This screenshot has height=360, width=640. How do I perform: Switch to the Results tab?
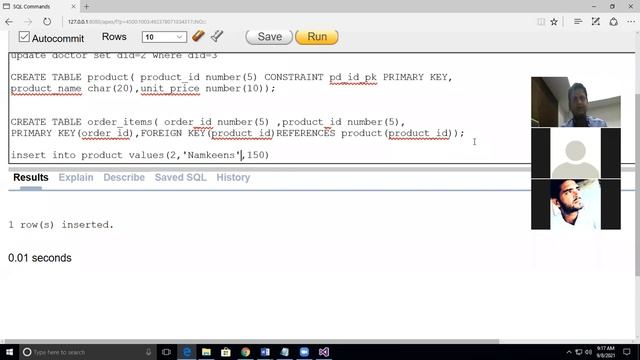click(x=31, y=178)
